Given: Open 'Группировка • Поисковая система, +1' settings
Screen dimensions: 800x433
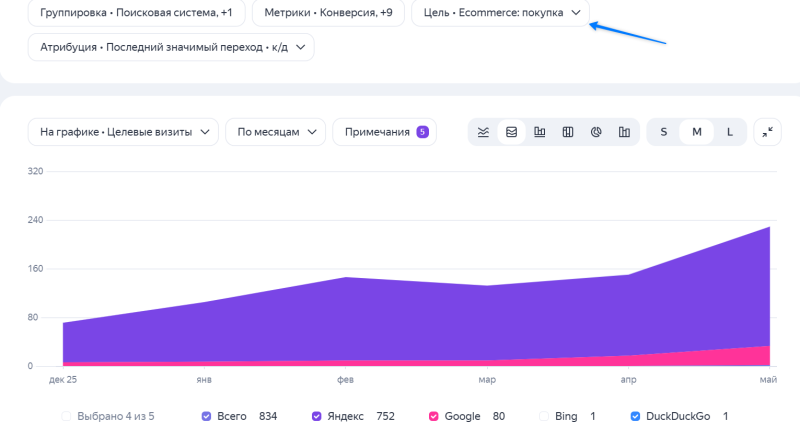Looking at the screenshot, I should [x=136, y=13].
